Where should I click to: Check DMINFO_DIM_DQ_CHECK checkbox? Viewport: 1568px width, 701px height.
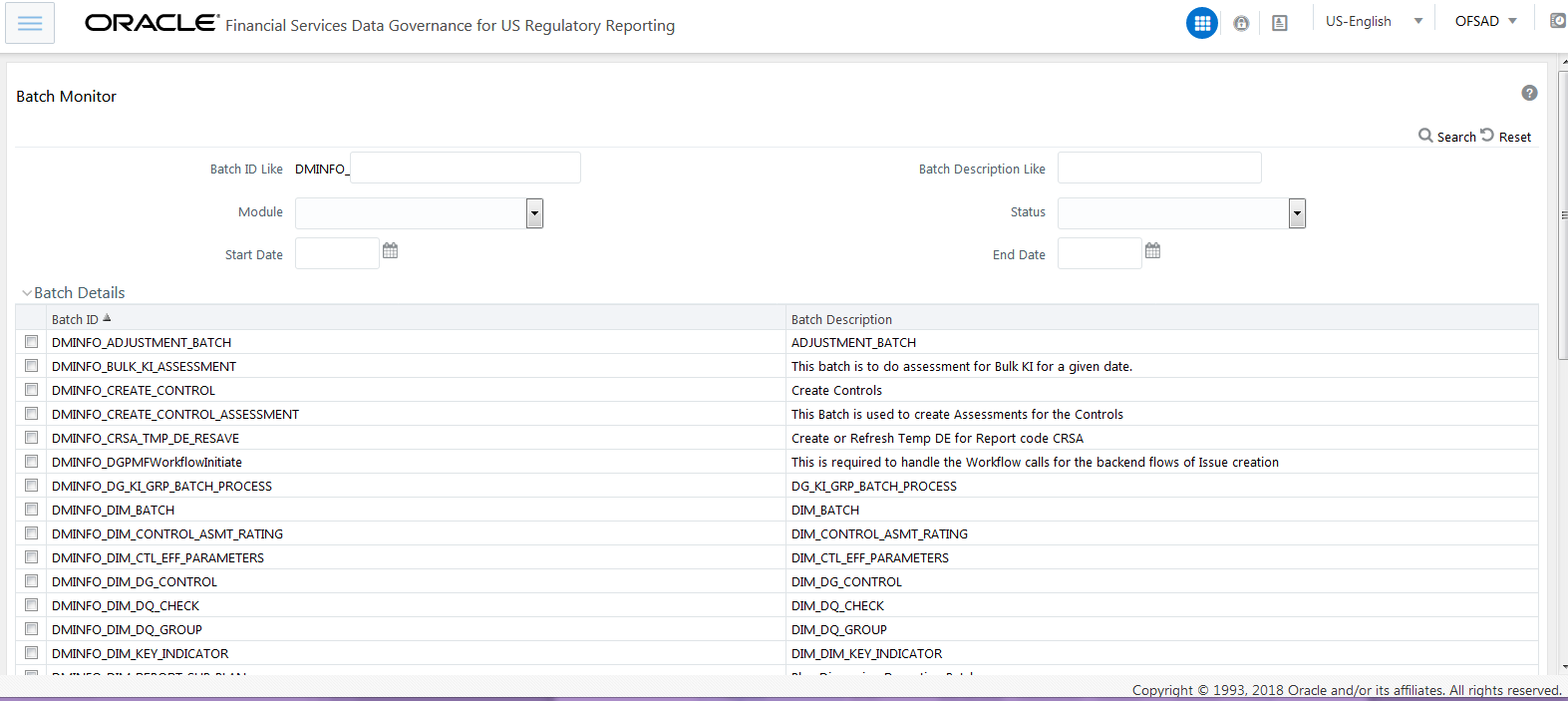32,605
